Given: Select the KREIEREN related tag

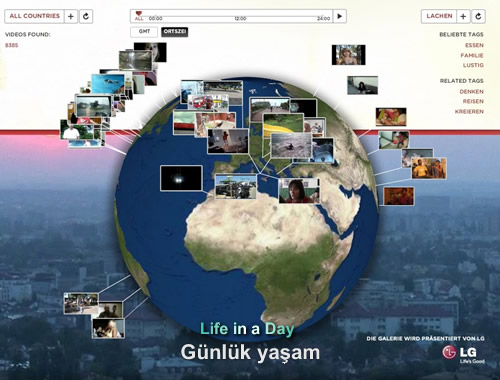Looking at the screenshot, I should click(x=469, y=112).
